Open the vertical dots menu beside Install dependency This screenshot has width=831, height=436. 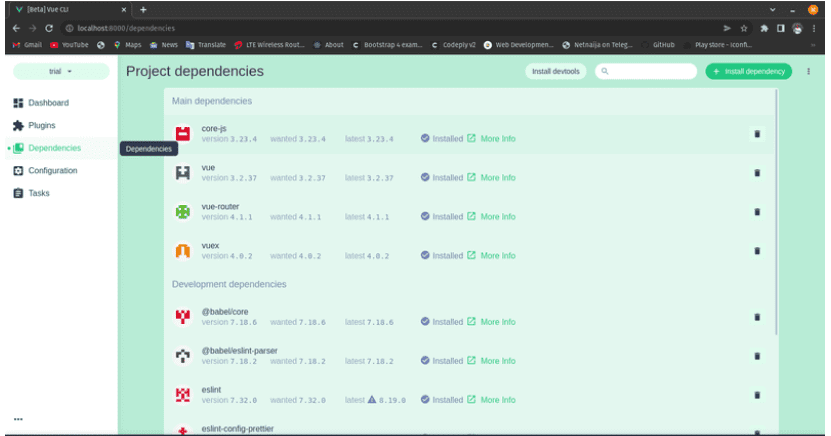(x=808, y=72)
